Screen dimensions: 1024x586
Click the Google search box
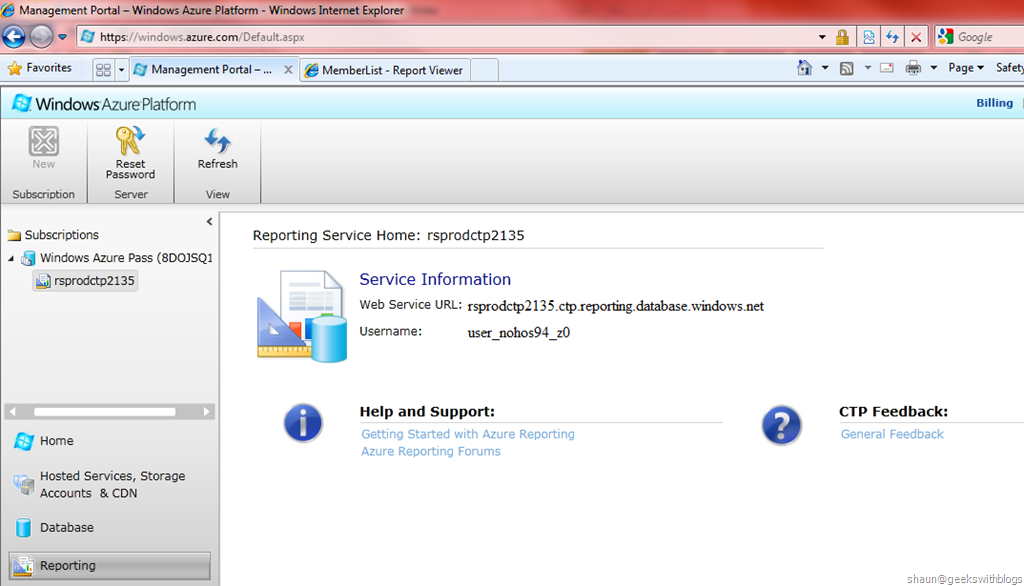coord(980,37)
